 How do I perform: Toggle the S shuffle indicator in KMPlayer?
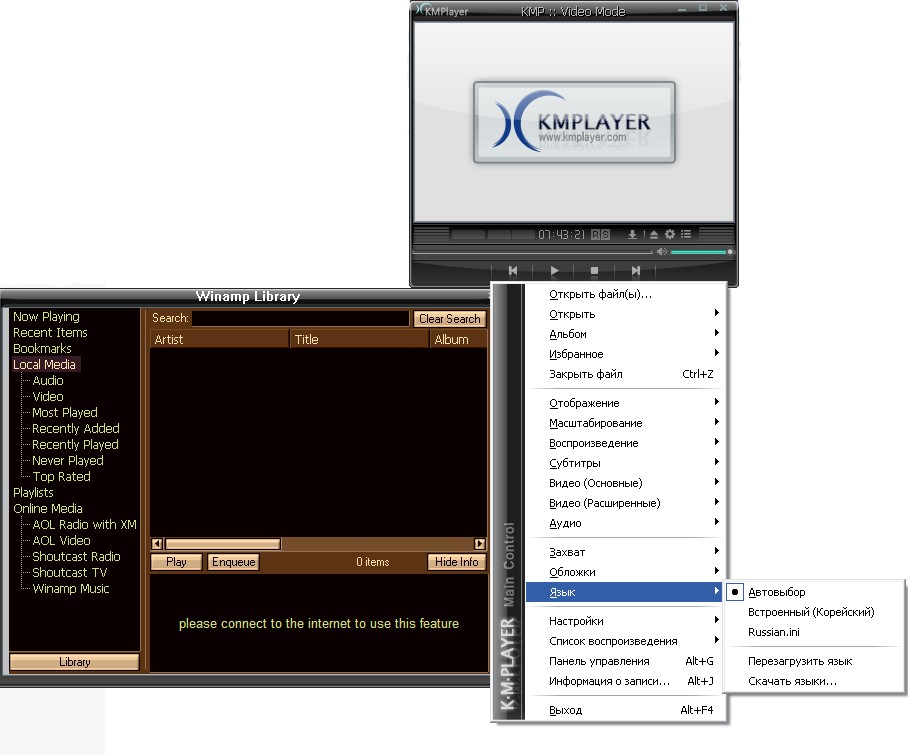605,234
